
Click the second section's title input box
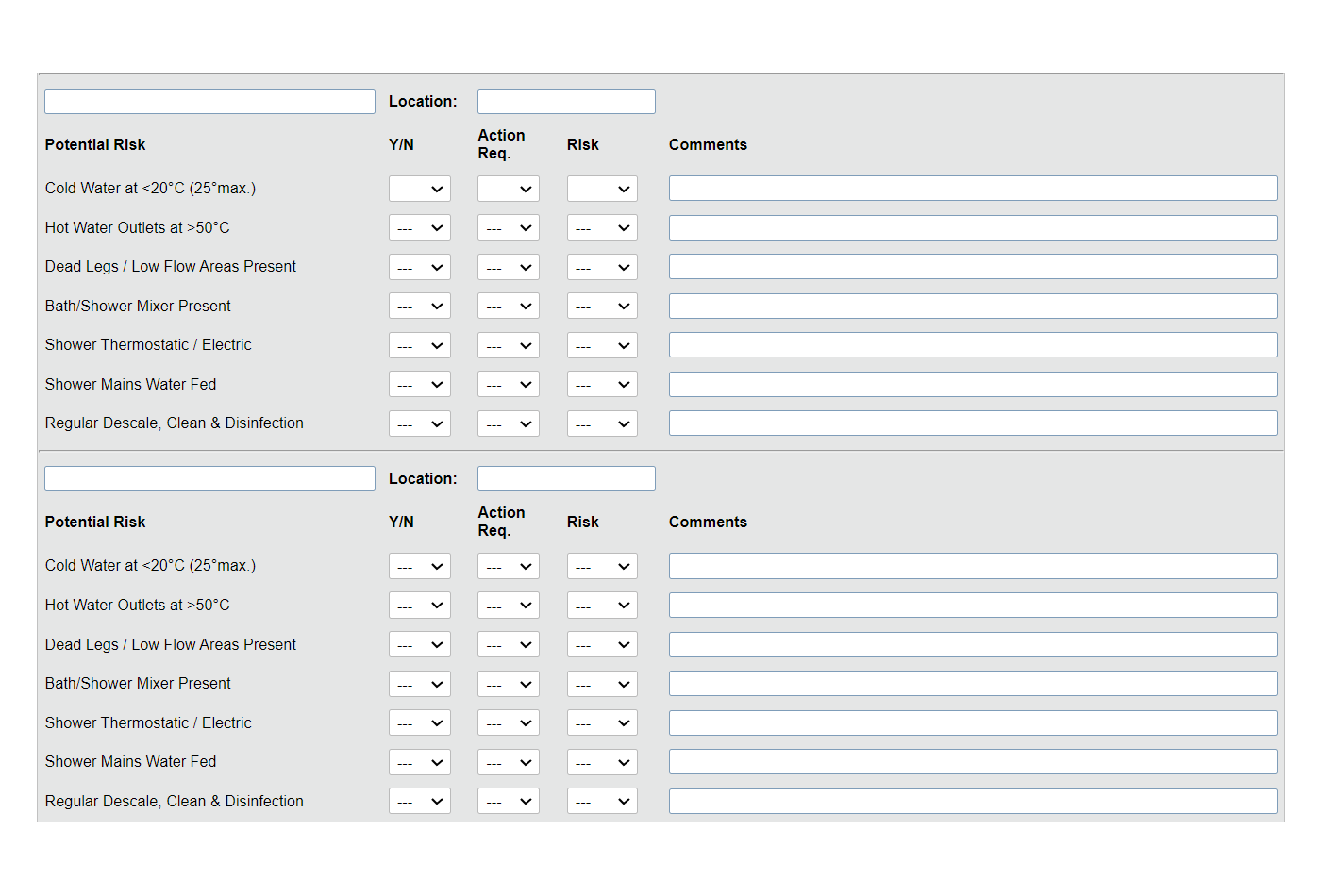click(x=209, y=478)
